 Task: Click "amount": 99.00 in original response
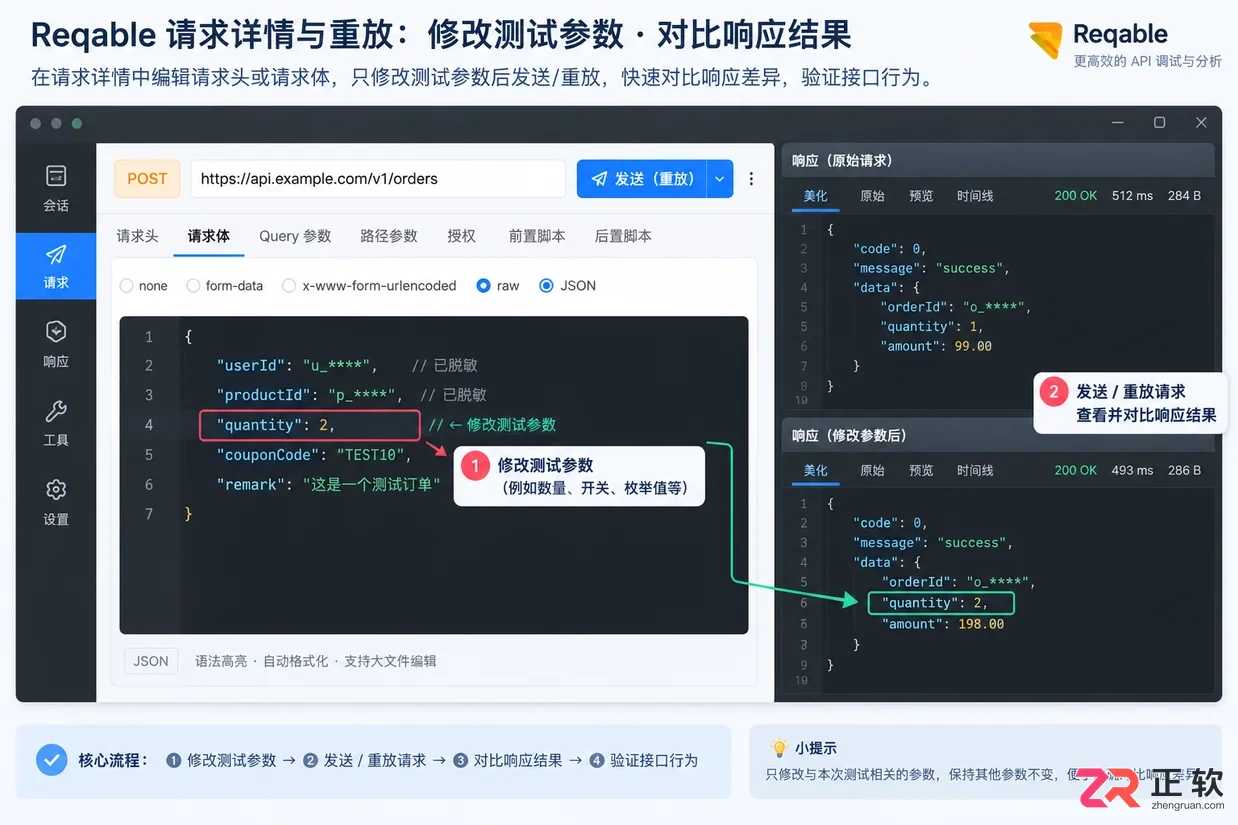(936, 346)
